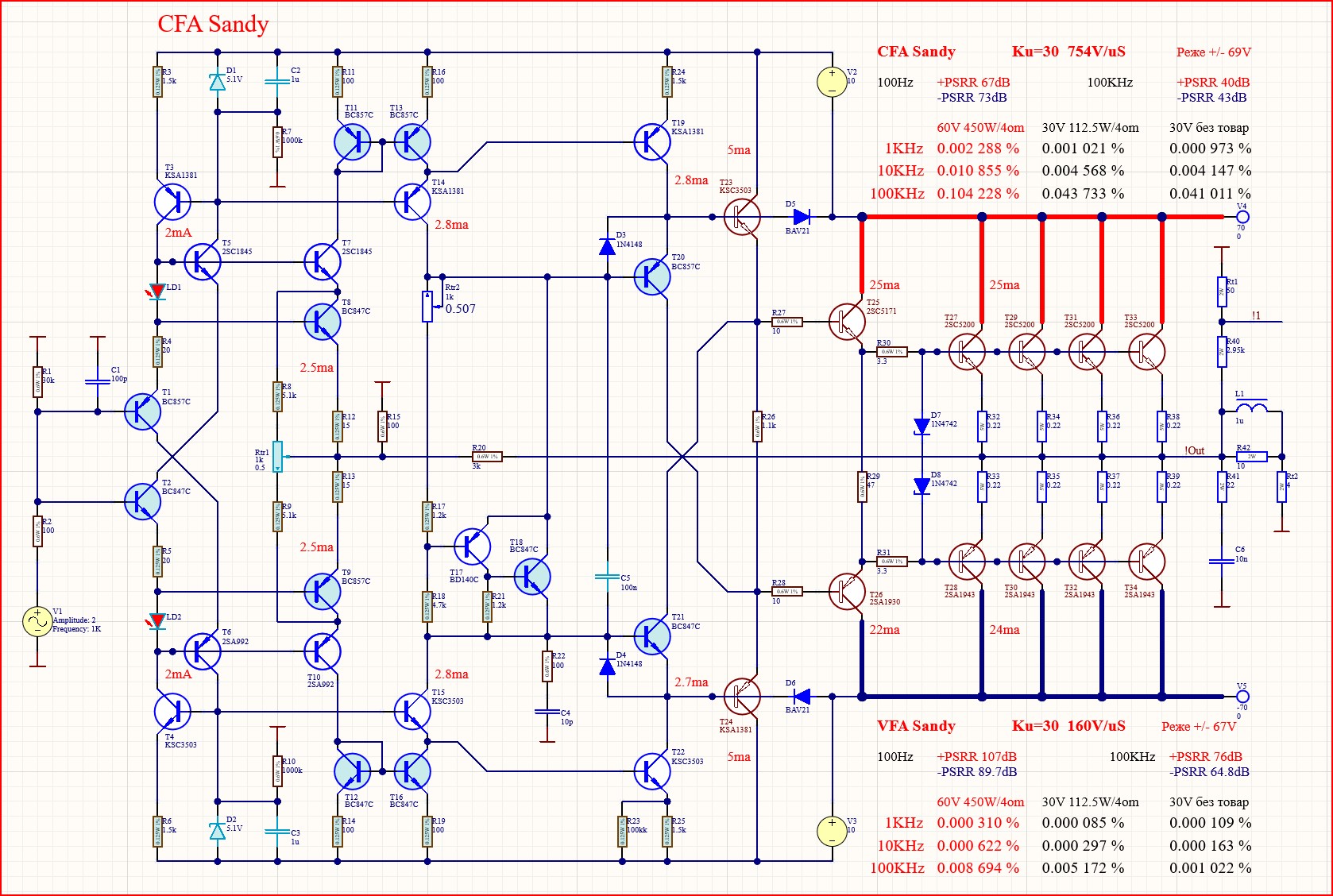This screenshot has width=1333, height=896.
Task: Select trimmer potentiometer Rtr2
Action: point(427,307)
